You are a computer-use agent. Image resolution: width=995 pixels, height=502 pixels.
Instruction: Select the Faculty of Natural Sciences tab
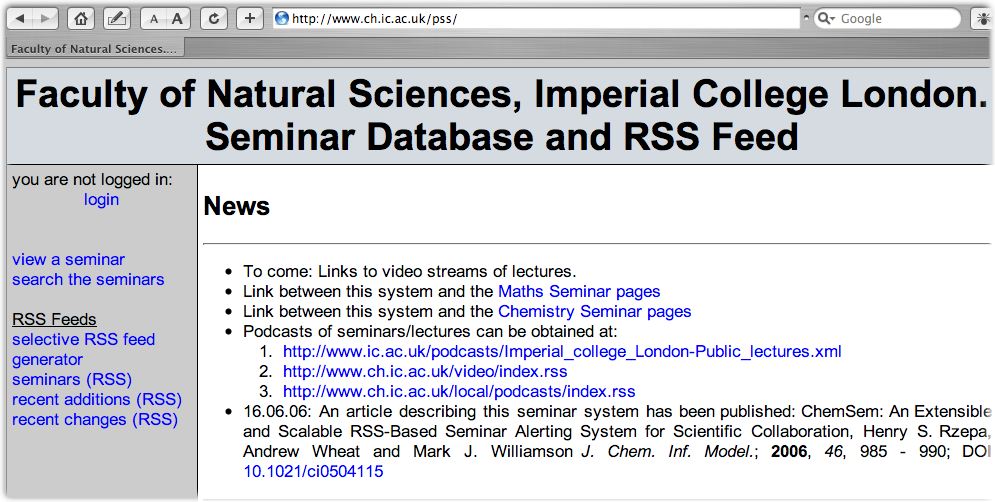coord(93,49)
